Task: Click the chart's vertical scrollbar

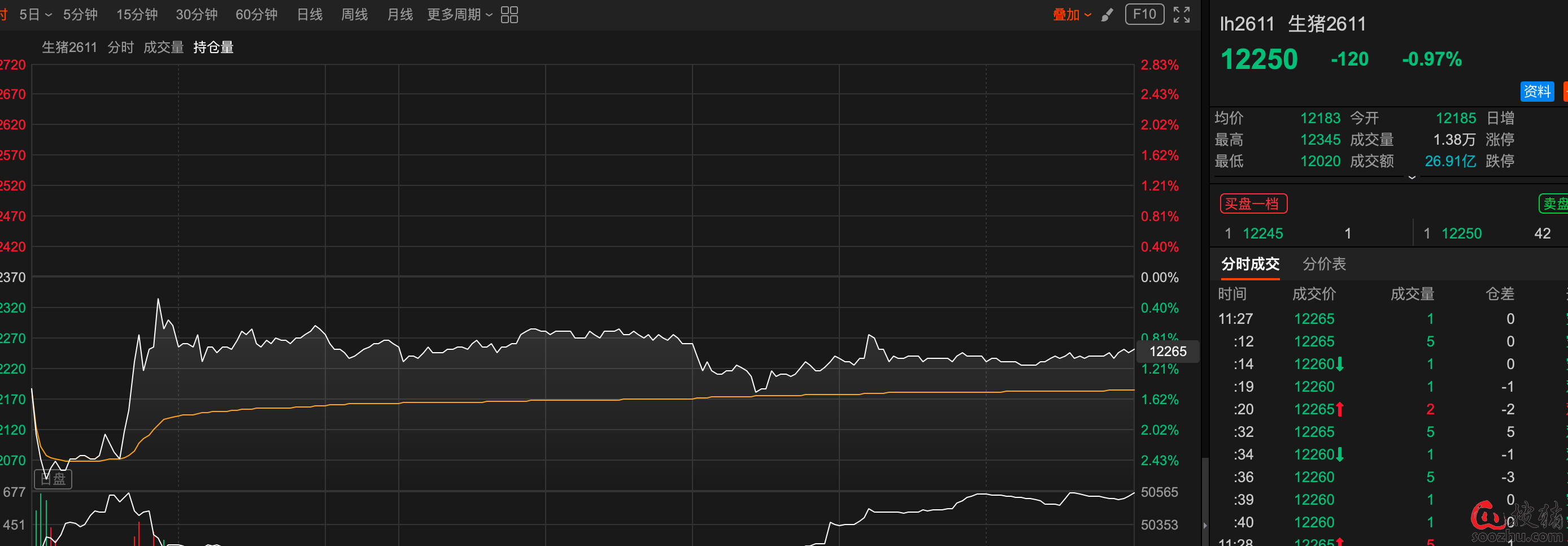Action: [x=1205, y=487]
